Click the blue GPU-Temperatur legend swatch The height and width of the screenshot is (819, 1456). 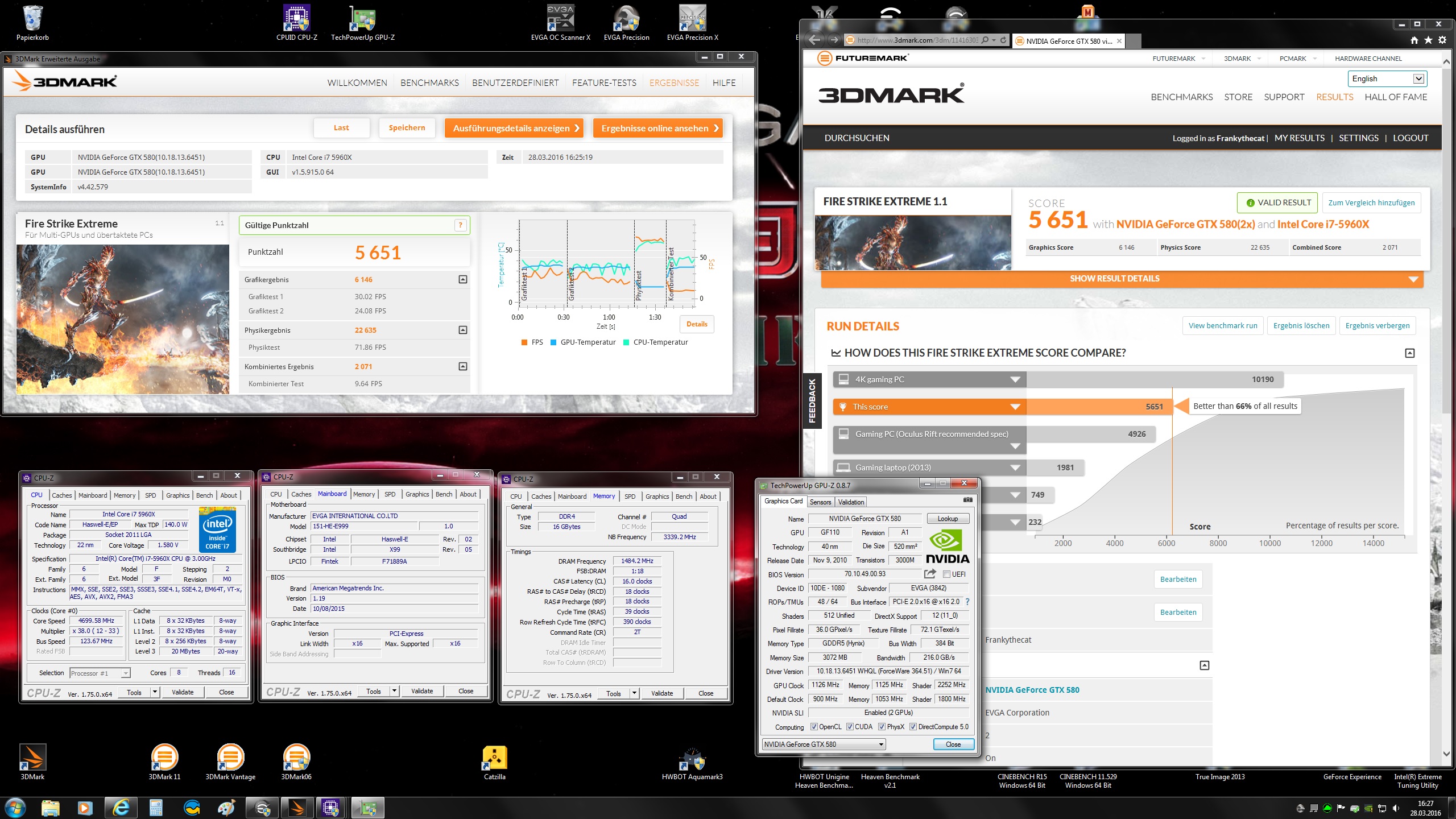(x=553, y=342)
